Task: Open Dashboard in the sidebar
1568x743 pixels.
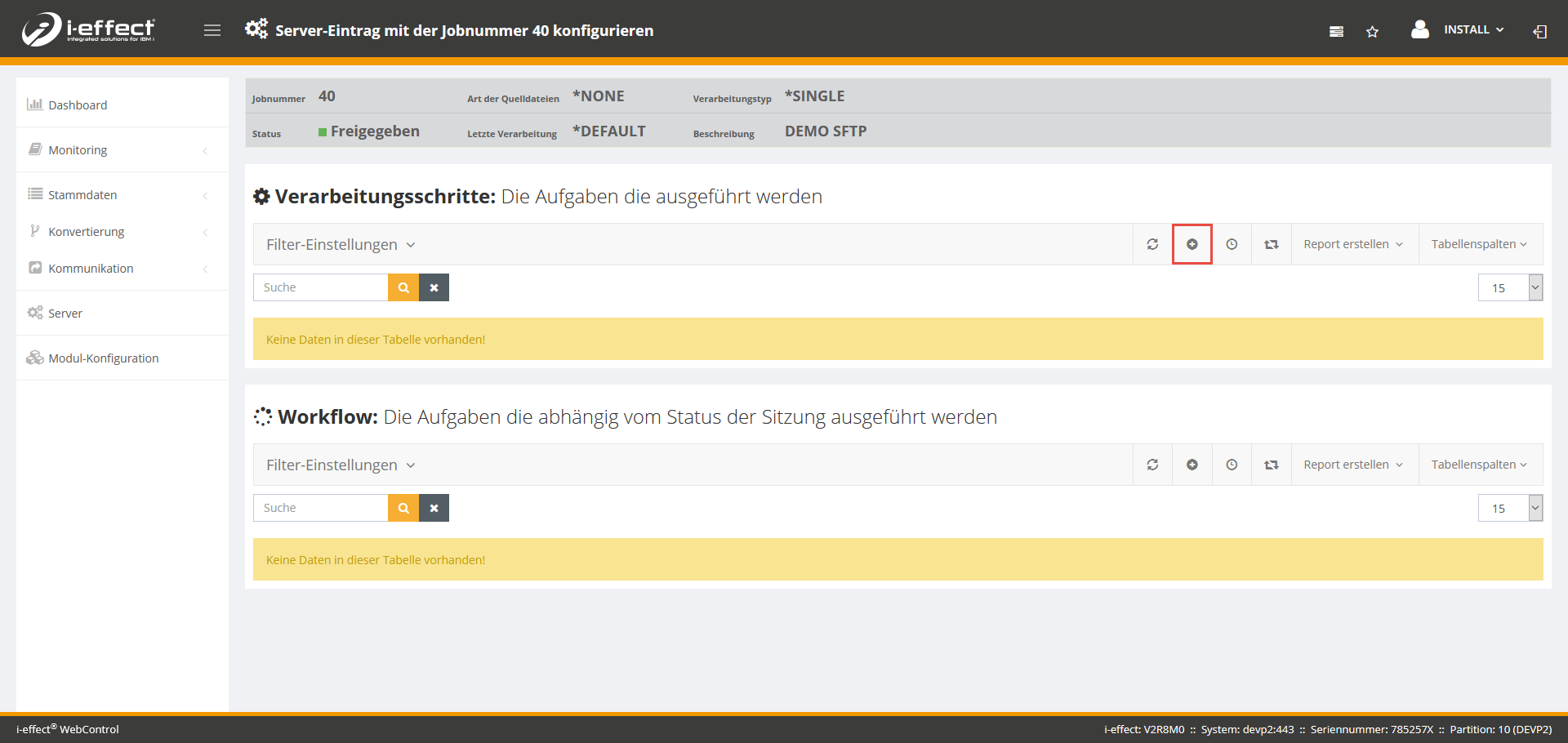Action: coord(78,105)
